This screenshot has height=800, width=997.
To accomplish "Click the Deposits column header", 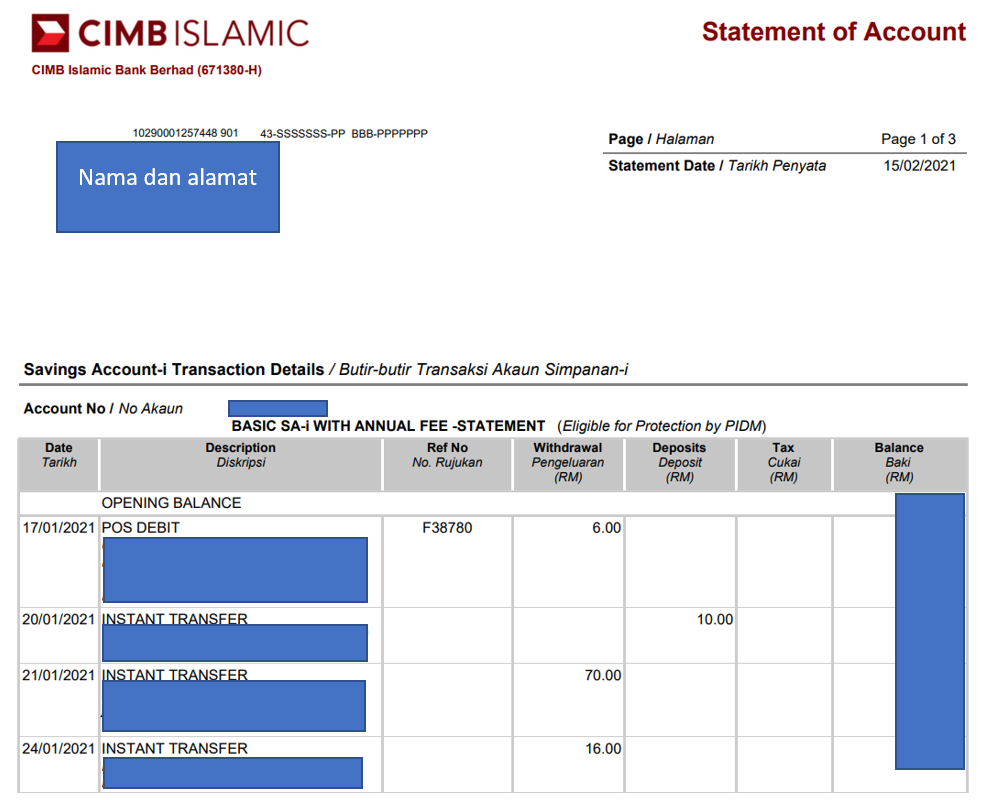I will (679, 462).
